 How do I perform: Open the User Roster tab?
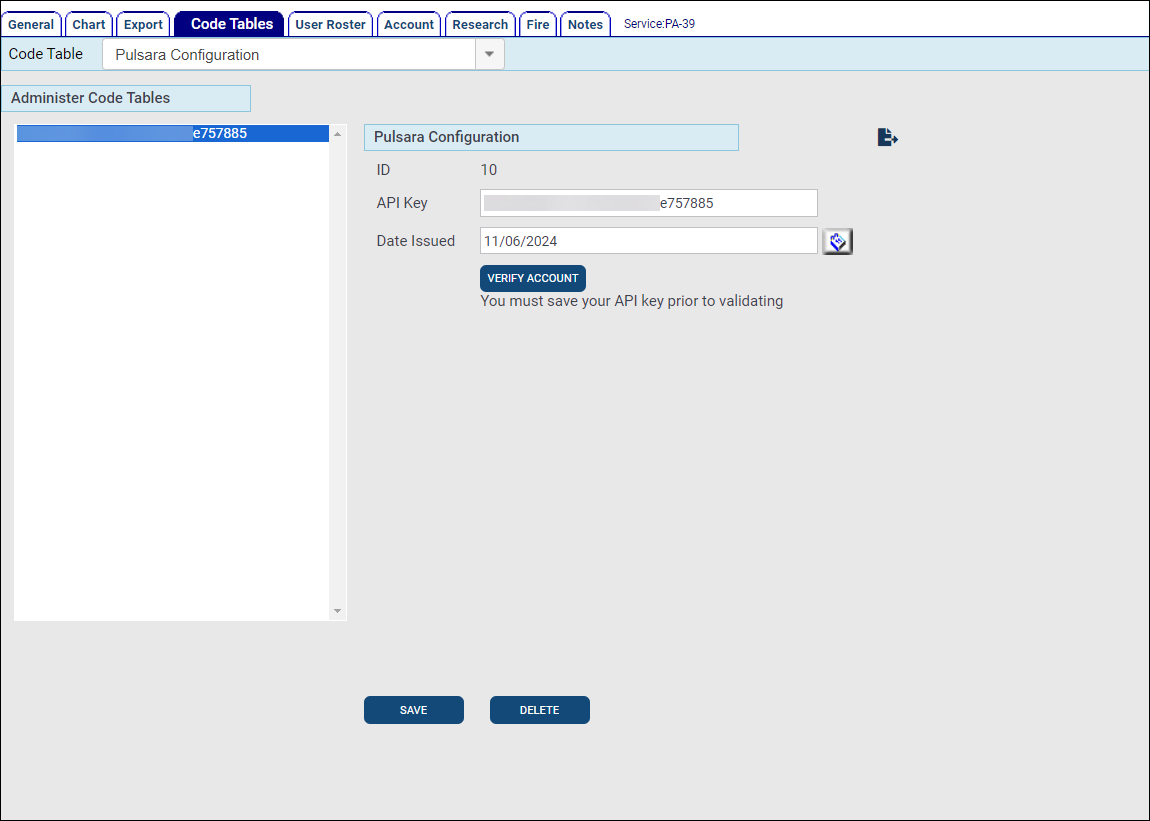(330, 24)
